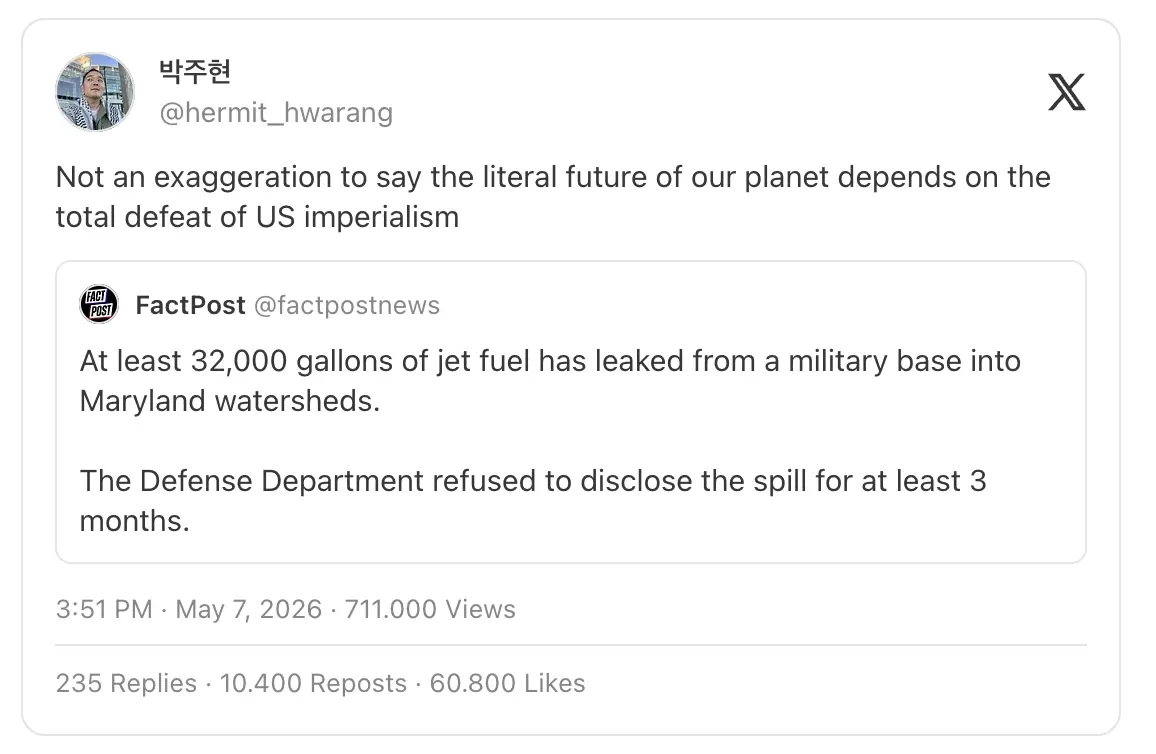View the 711.000 Views count
Image resolution: width=1156 pixels, height=754 pixels.
[430, 610]
